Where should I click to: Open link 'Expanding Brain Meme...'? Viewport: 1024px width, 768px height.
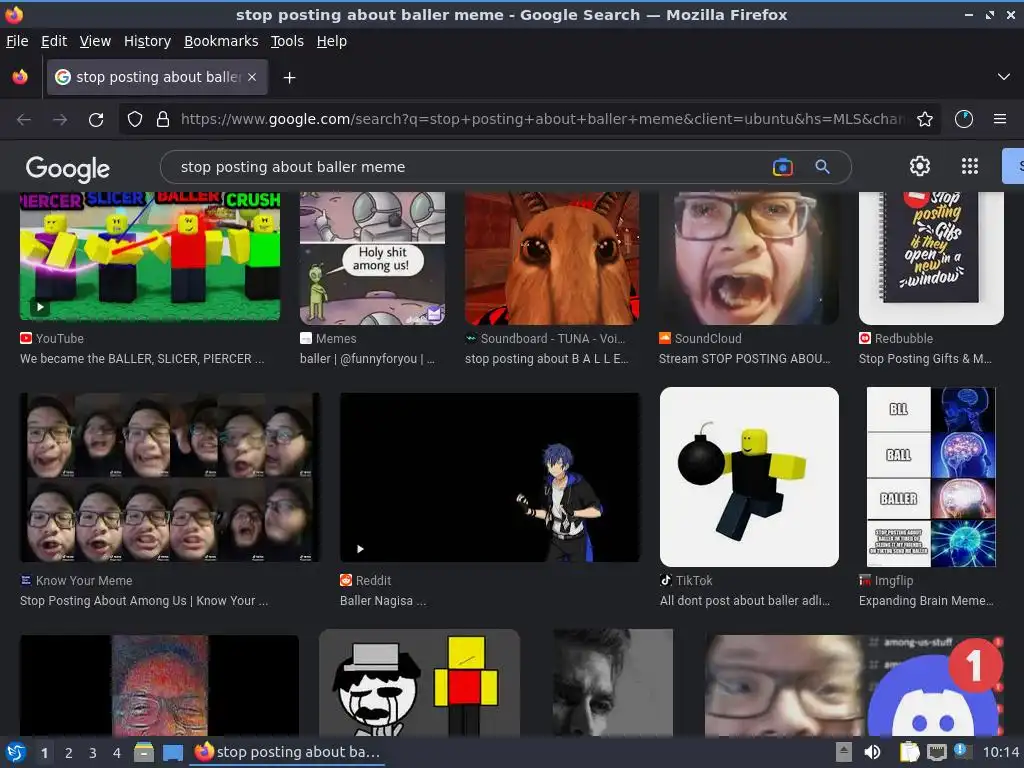pyautogui.click(x=926, y=601)
